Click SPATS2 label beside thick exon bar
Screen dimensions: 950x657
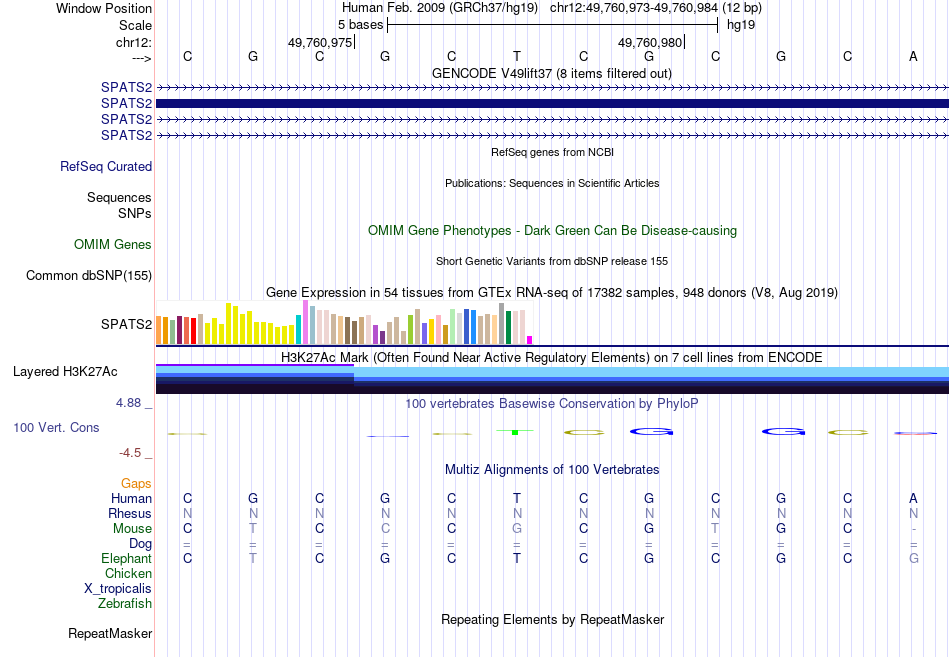click(126, 104)
